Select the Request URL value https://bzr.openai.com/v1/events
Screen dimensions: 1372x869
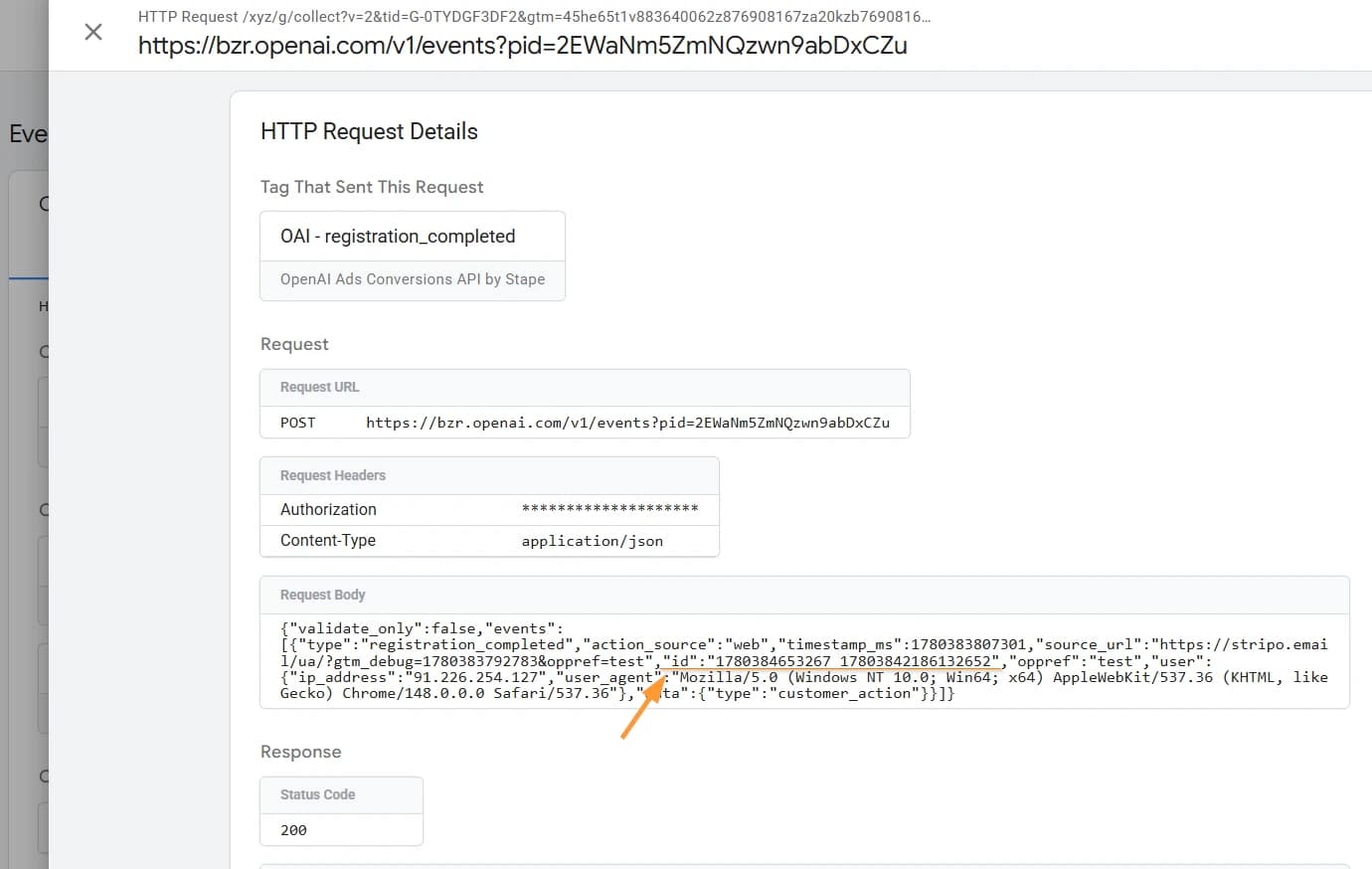click(x=627, y=423)
